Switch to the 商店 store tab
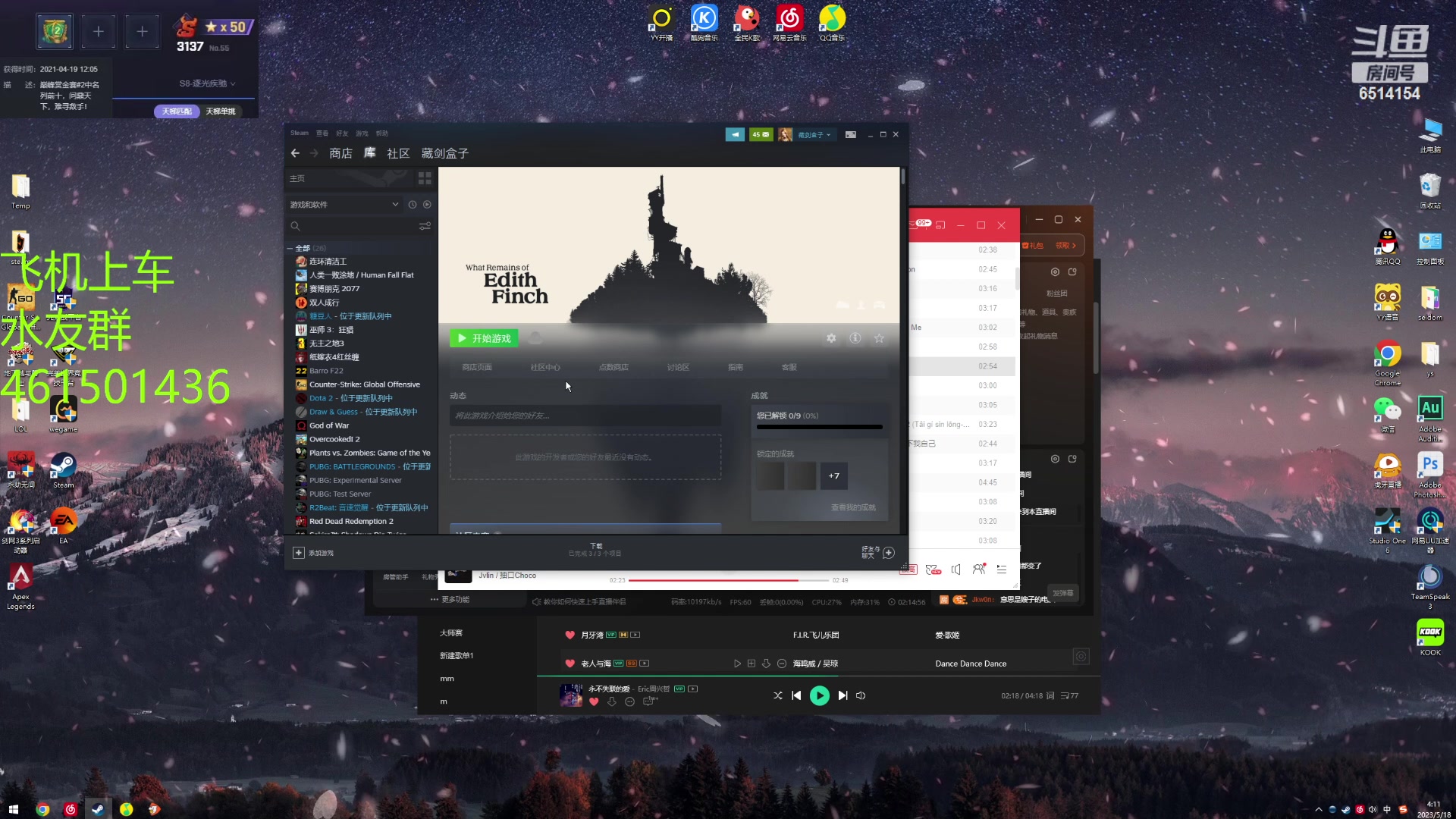 tap(340, 153)
